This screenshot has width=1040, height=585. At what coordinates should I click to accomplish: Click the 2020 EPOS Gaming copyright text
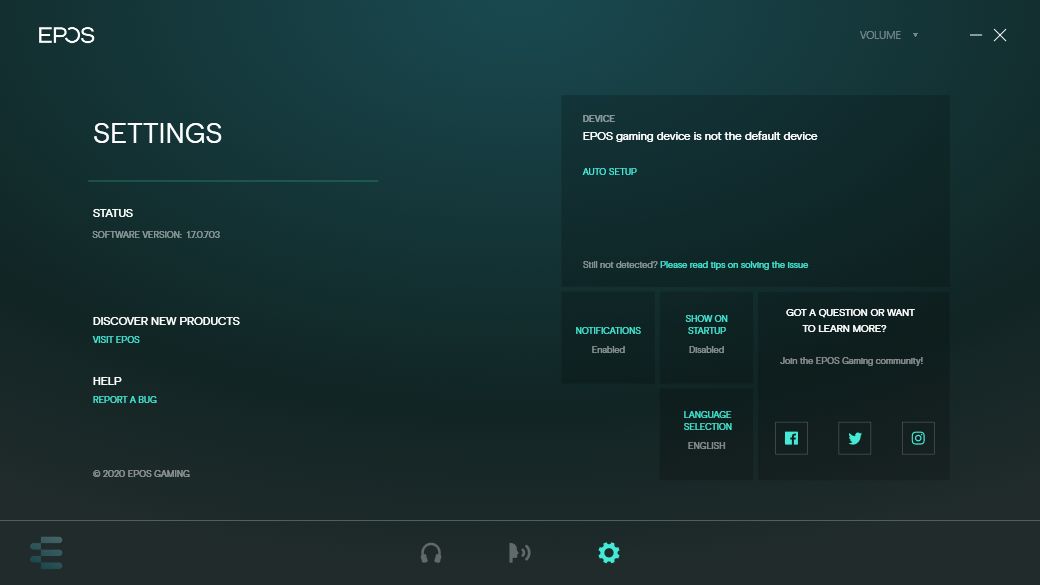coord(141,474)
